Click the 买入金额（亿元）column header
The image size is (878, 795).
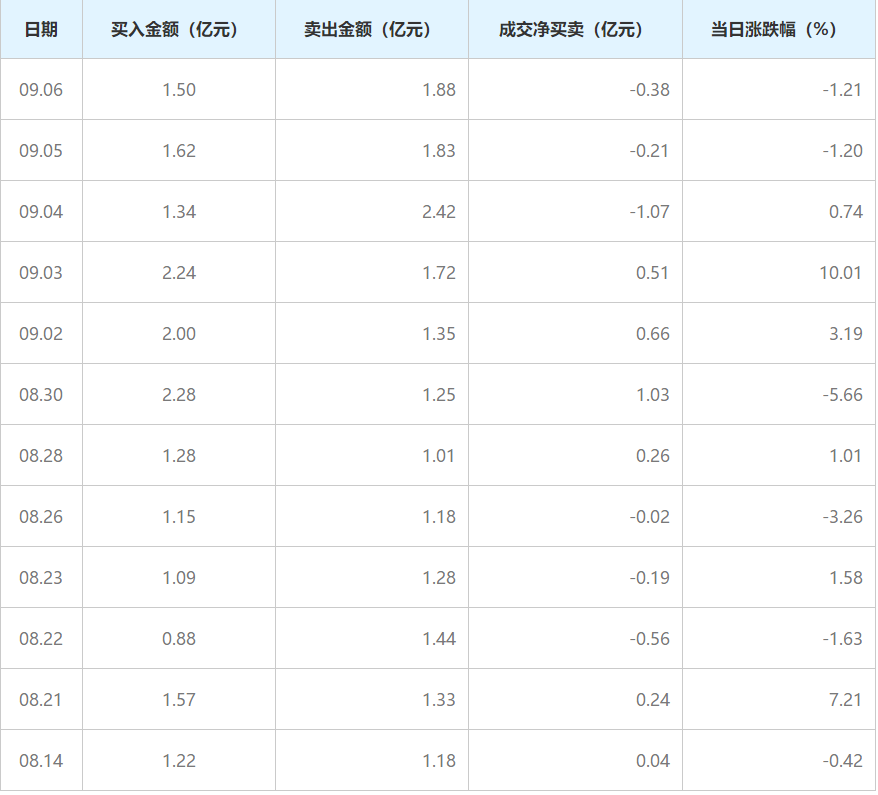[179, 29]
